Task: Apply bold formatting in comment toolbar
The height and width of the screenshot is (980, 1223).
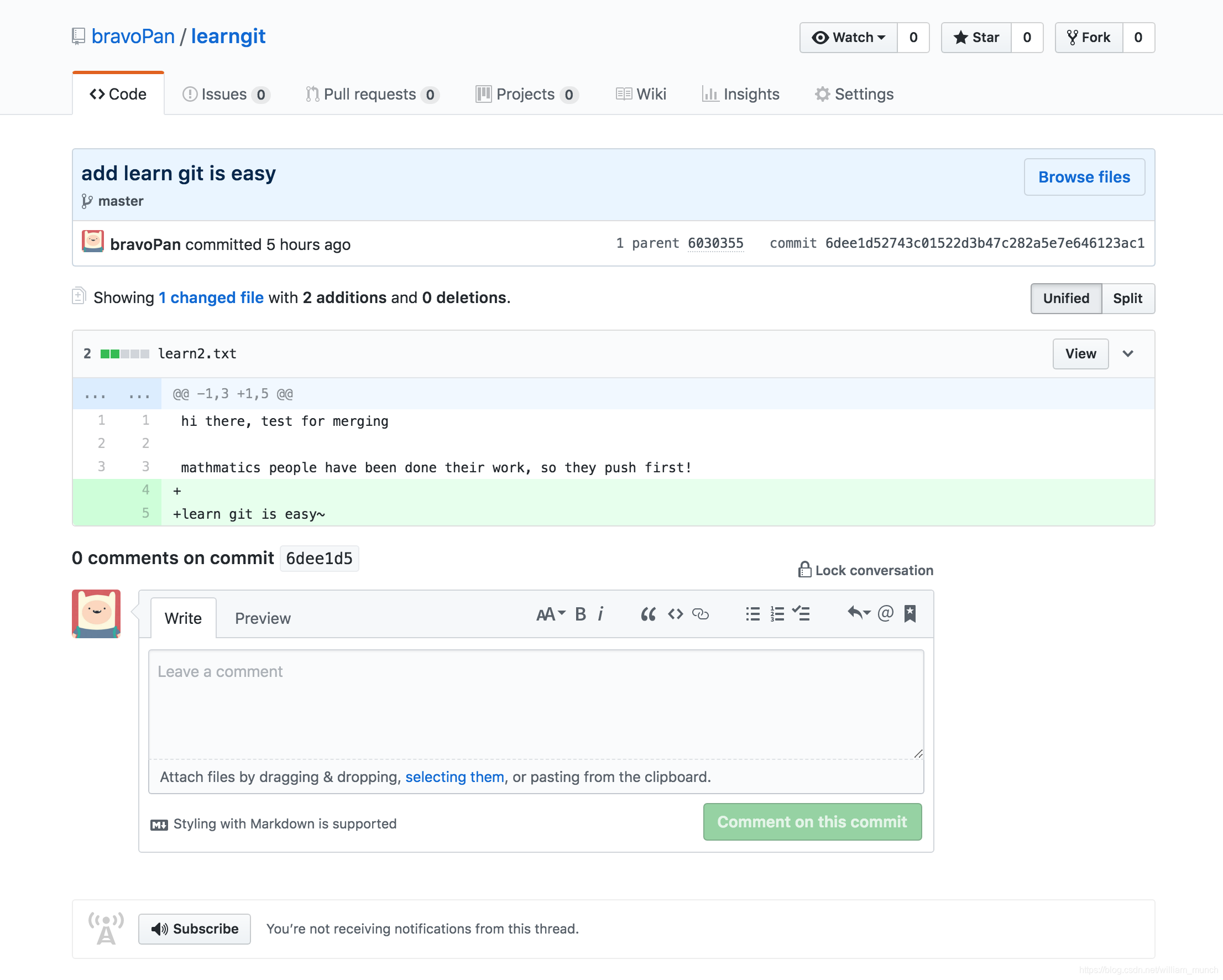Action: 581,614
